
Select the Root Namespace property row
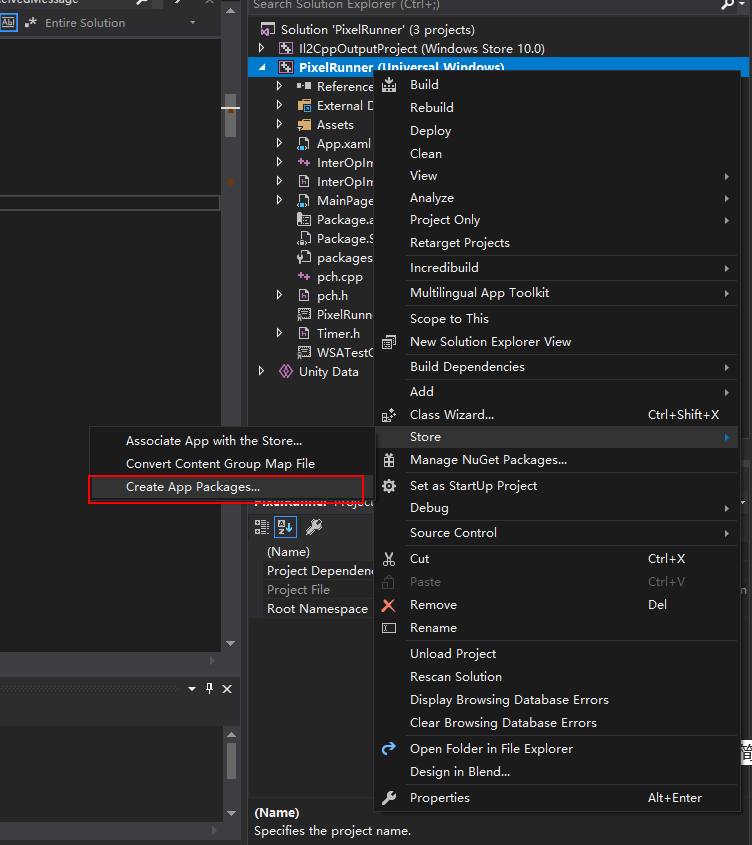[316, 609]
